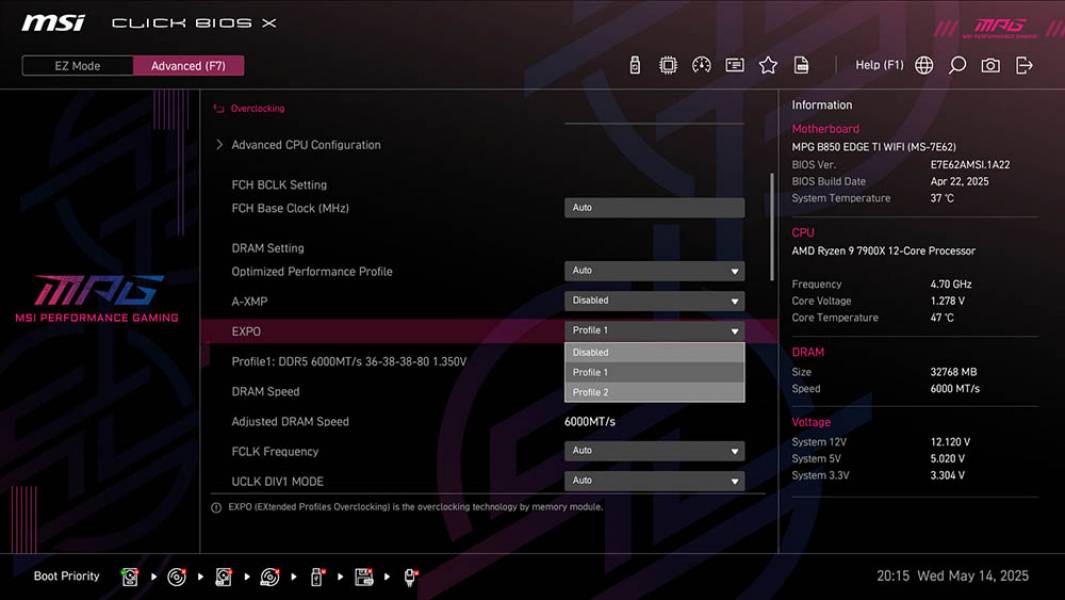
Task: Click the date and time display
Action: 952,576
